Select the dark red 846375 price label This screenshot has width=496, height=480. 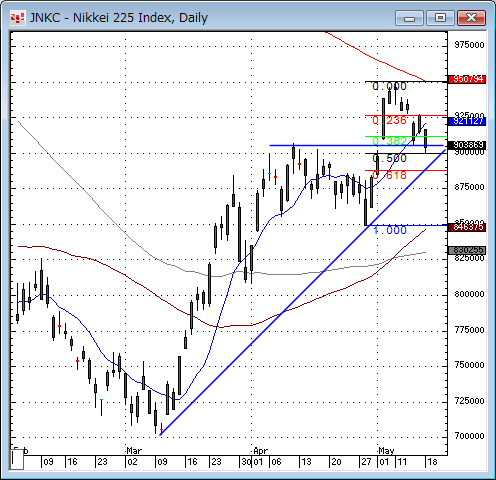pyautogui.click(x=467, y=227)
